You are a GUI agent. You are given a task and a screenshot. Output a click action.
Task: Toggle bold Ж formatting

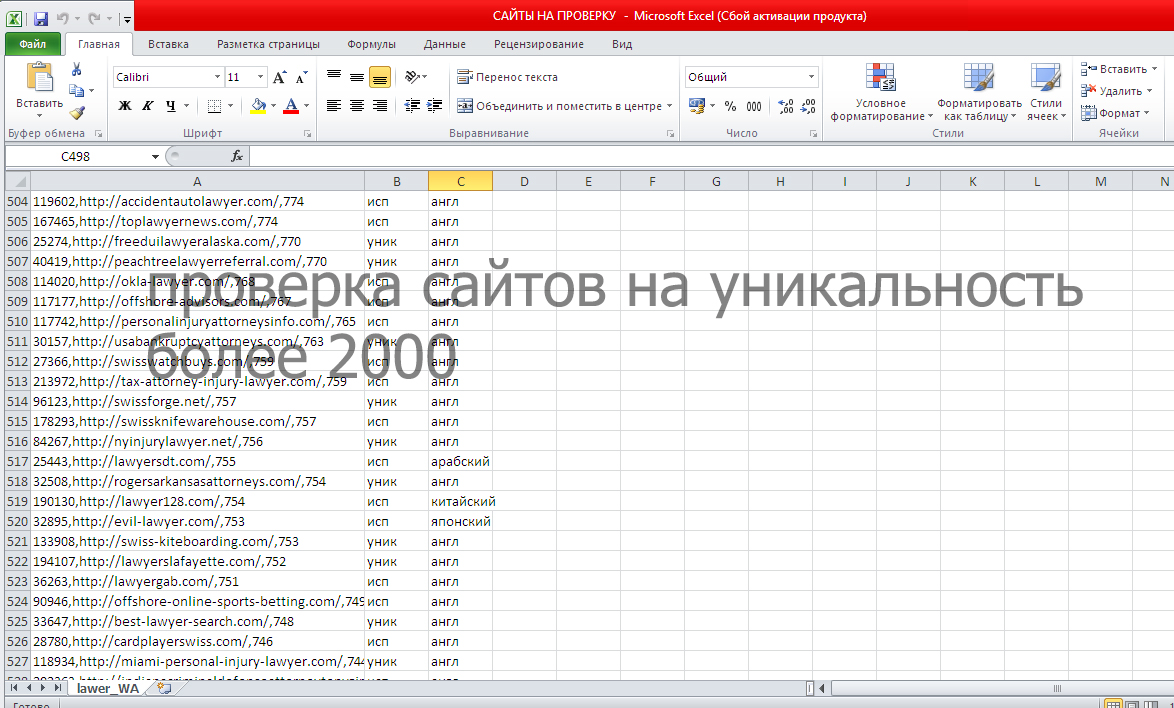tap(125, 106)
